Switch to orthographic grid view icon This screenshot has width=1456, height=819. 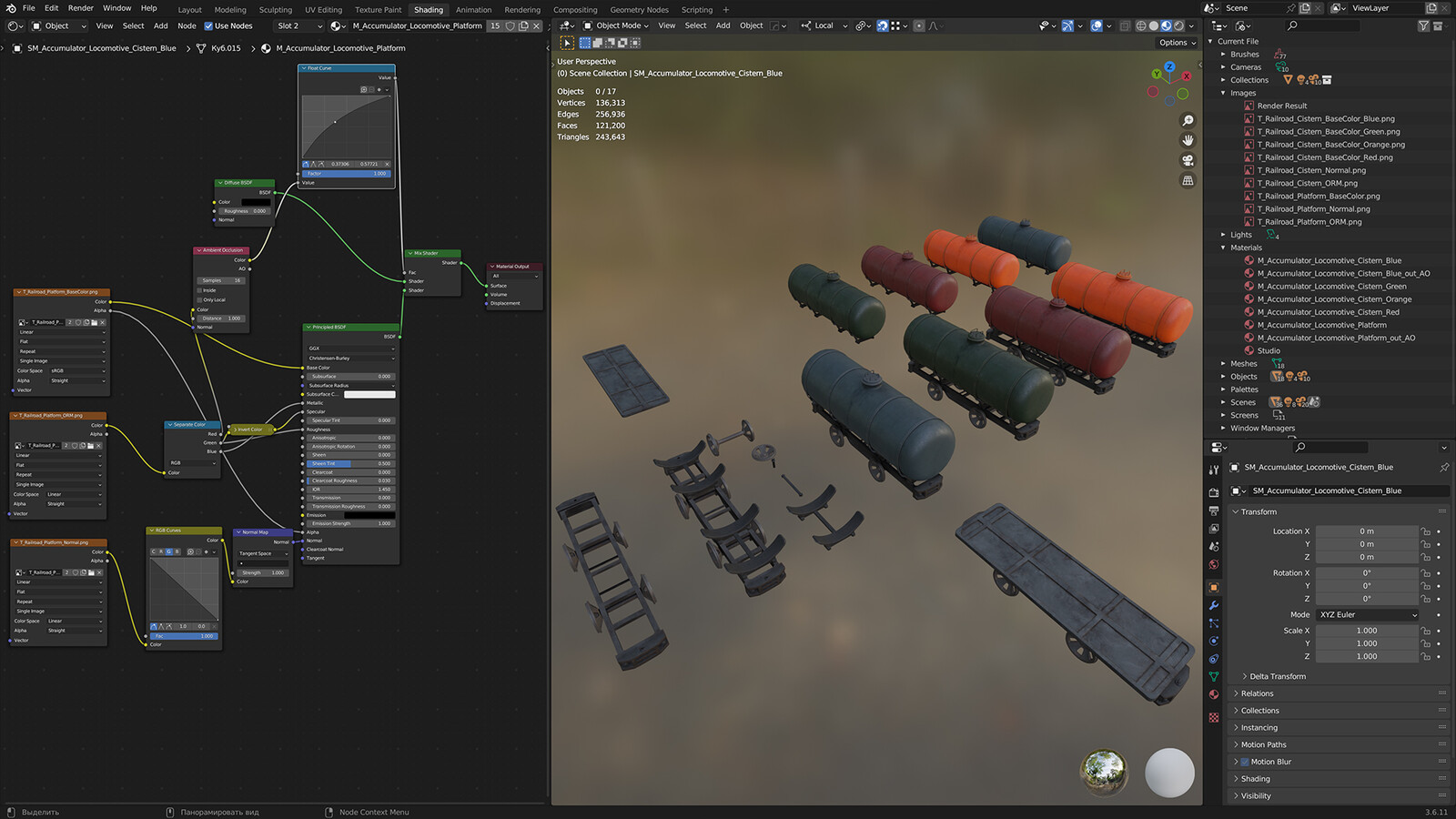point(1188,180)
